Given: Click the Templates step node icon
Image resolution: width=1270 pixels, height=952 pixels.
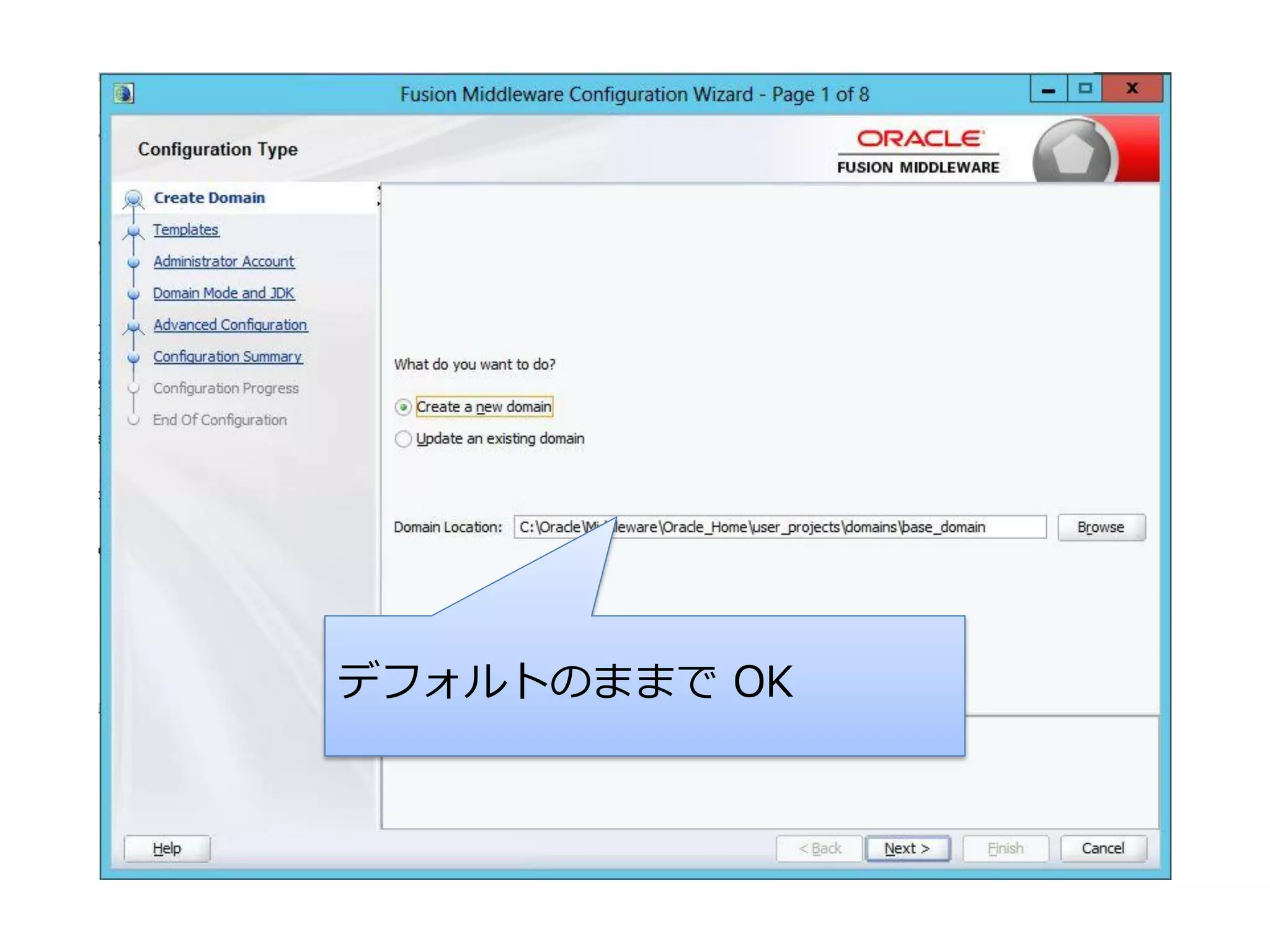Looking at the screenshot, I should (133, 231).
